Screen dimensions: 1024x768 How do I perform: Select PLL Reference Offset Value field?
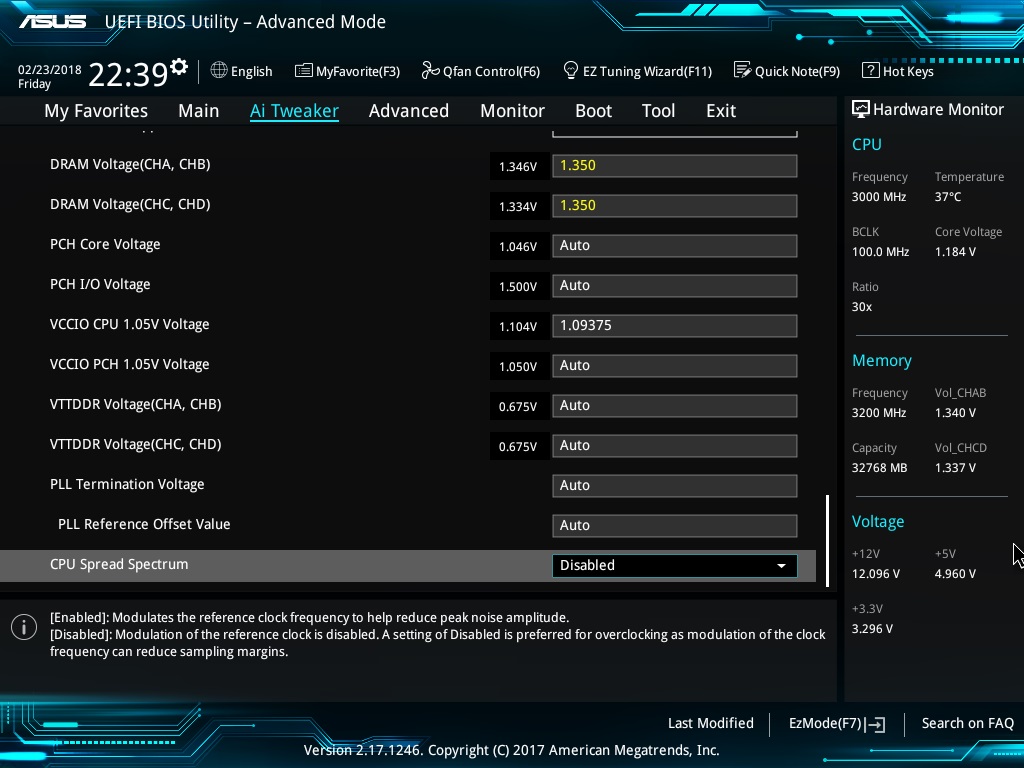pos(675,526)
